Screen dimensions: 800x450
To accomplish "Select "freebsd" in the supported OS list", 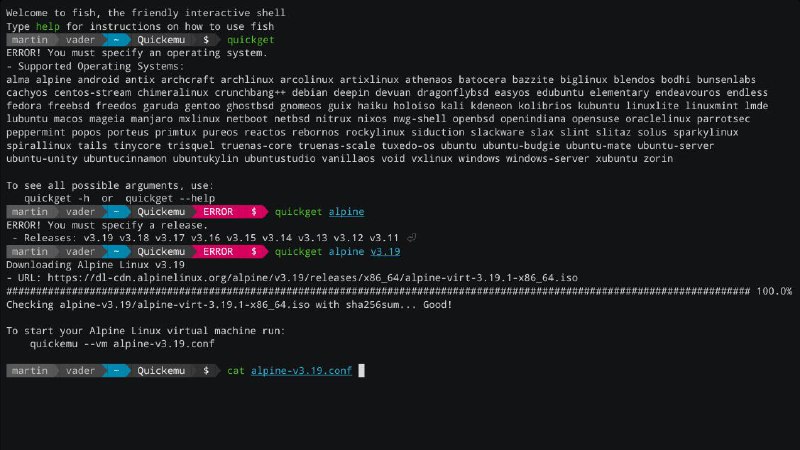I will 68,106.
